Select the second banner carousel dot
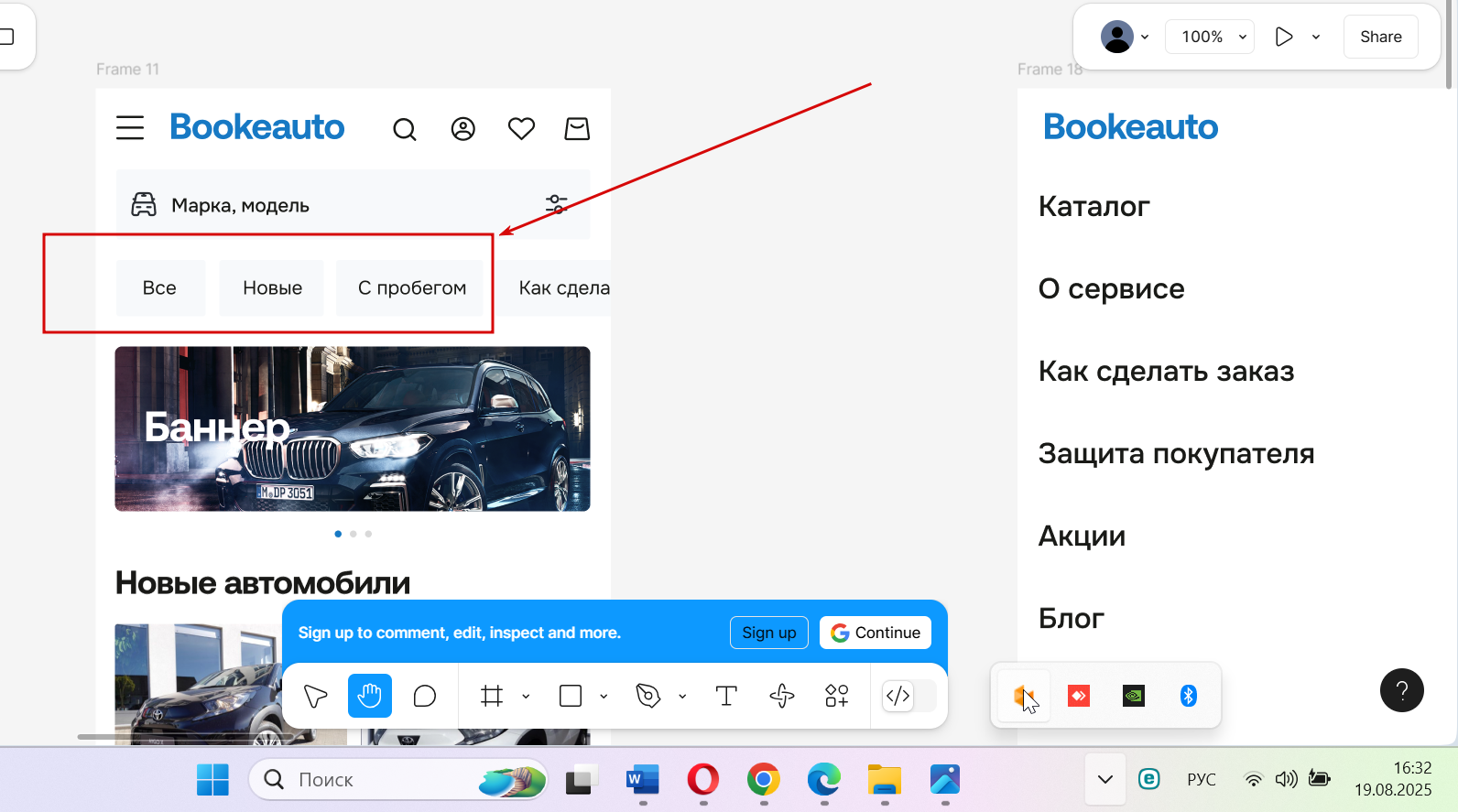1458x812 pixels. tap(354, 534)
